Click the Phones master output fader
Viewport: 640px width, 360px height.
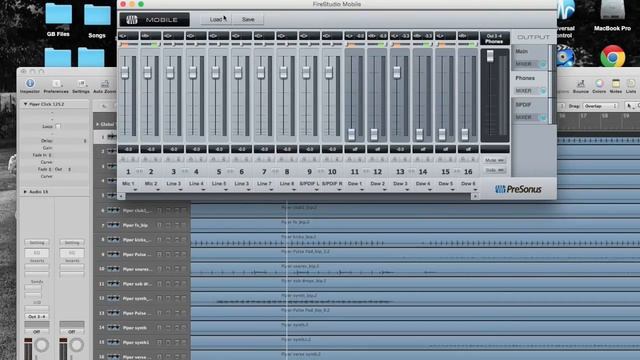tap(490, 56)
